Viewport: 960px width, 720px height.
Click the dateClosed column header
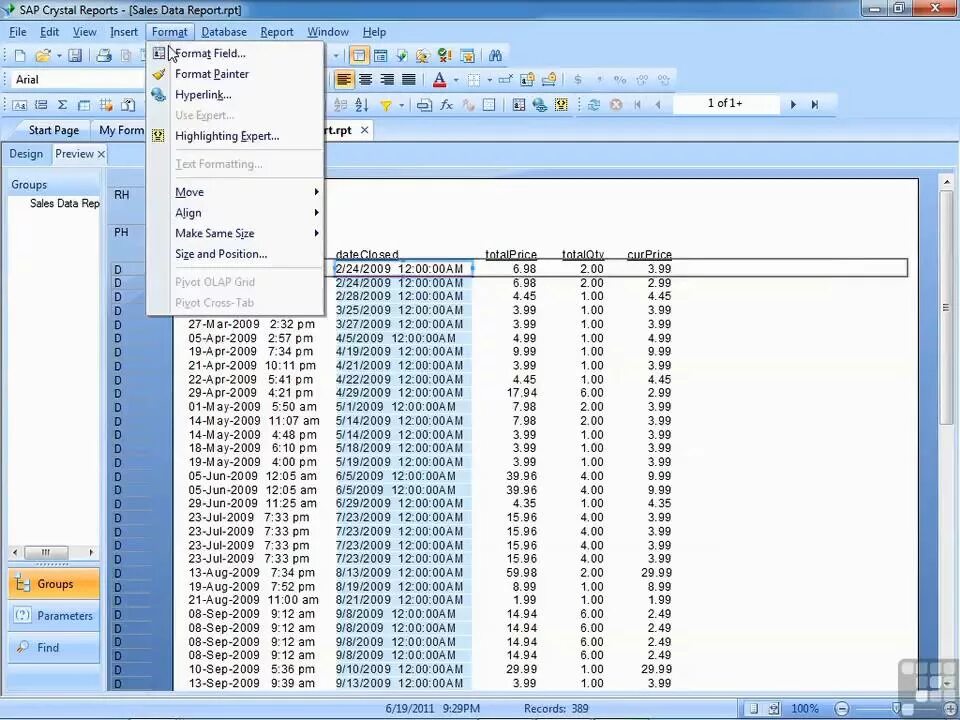367,254
